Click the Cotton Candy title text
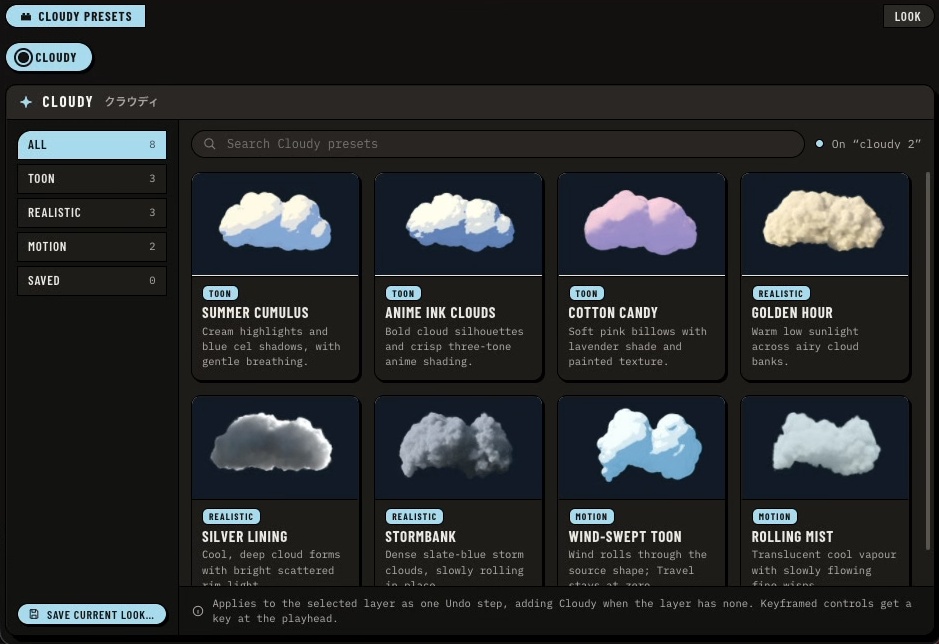This screenshot has width=939, height=644. [x=613, y=313]
